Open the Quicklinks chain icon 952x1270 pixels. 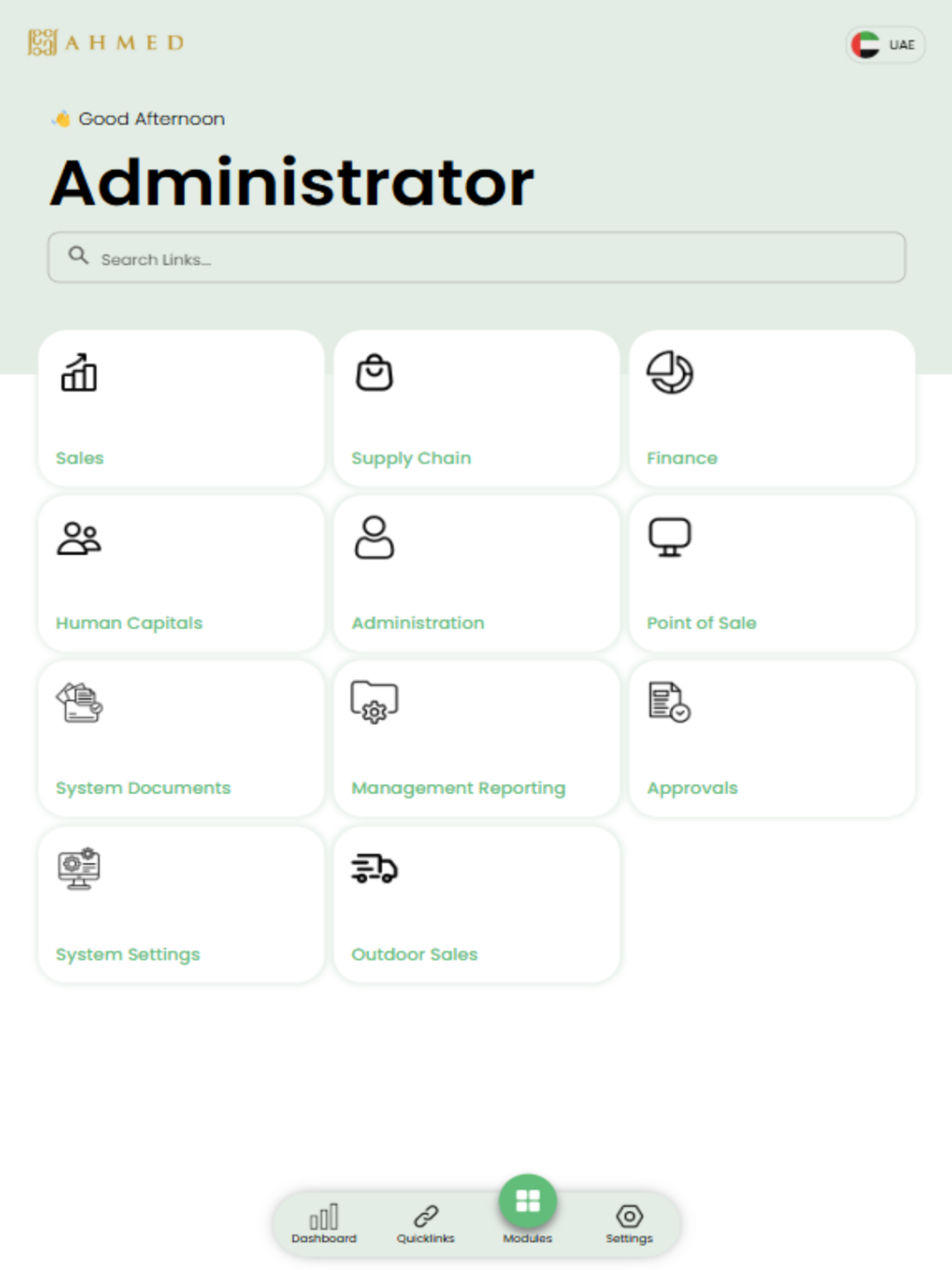426,1216
